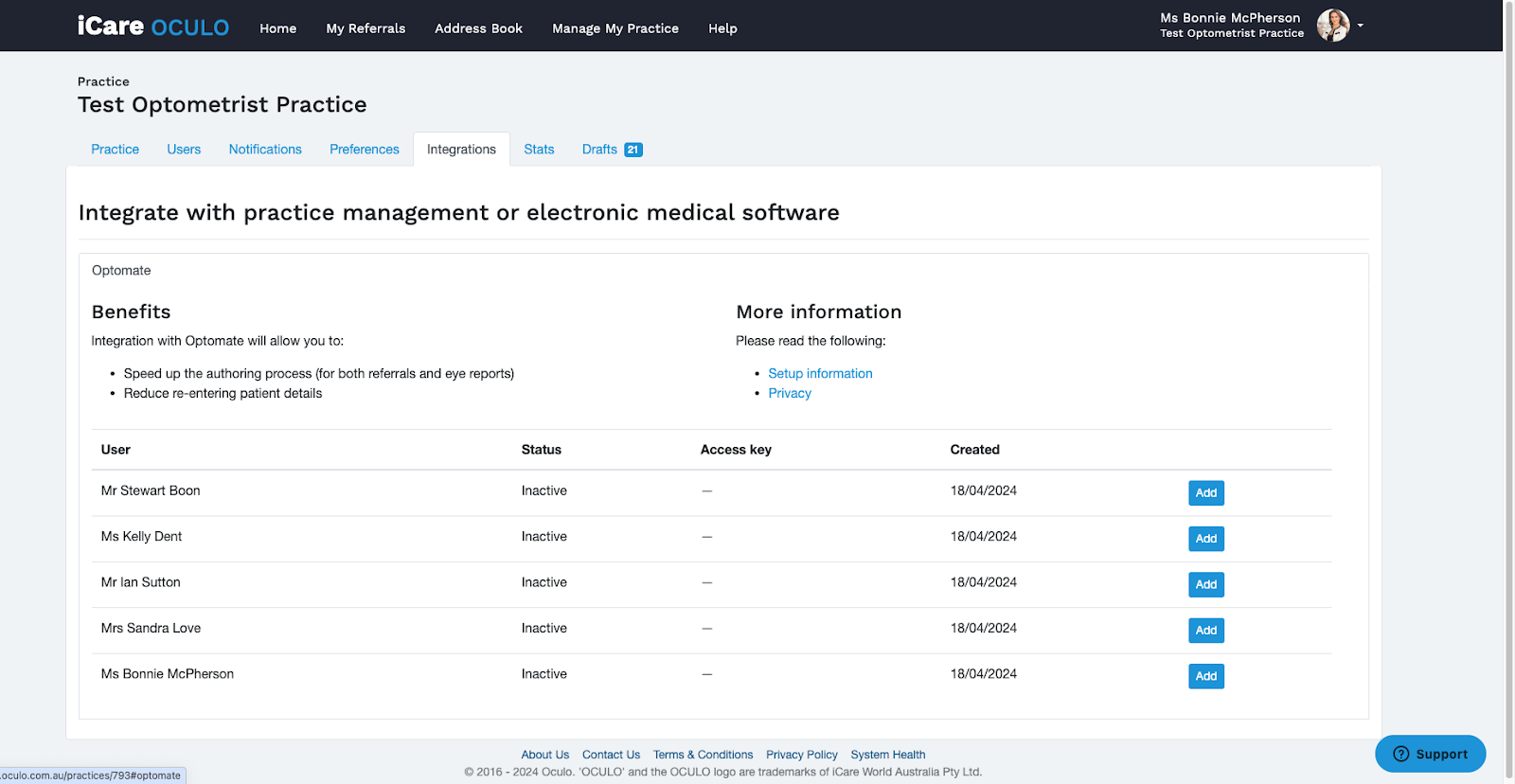Open the Privacy link under More information

coord(790,393)
